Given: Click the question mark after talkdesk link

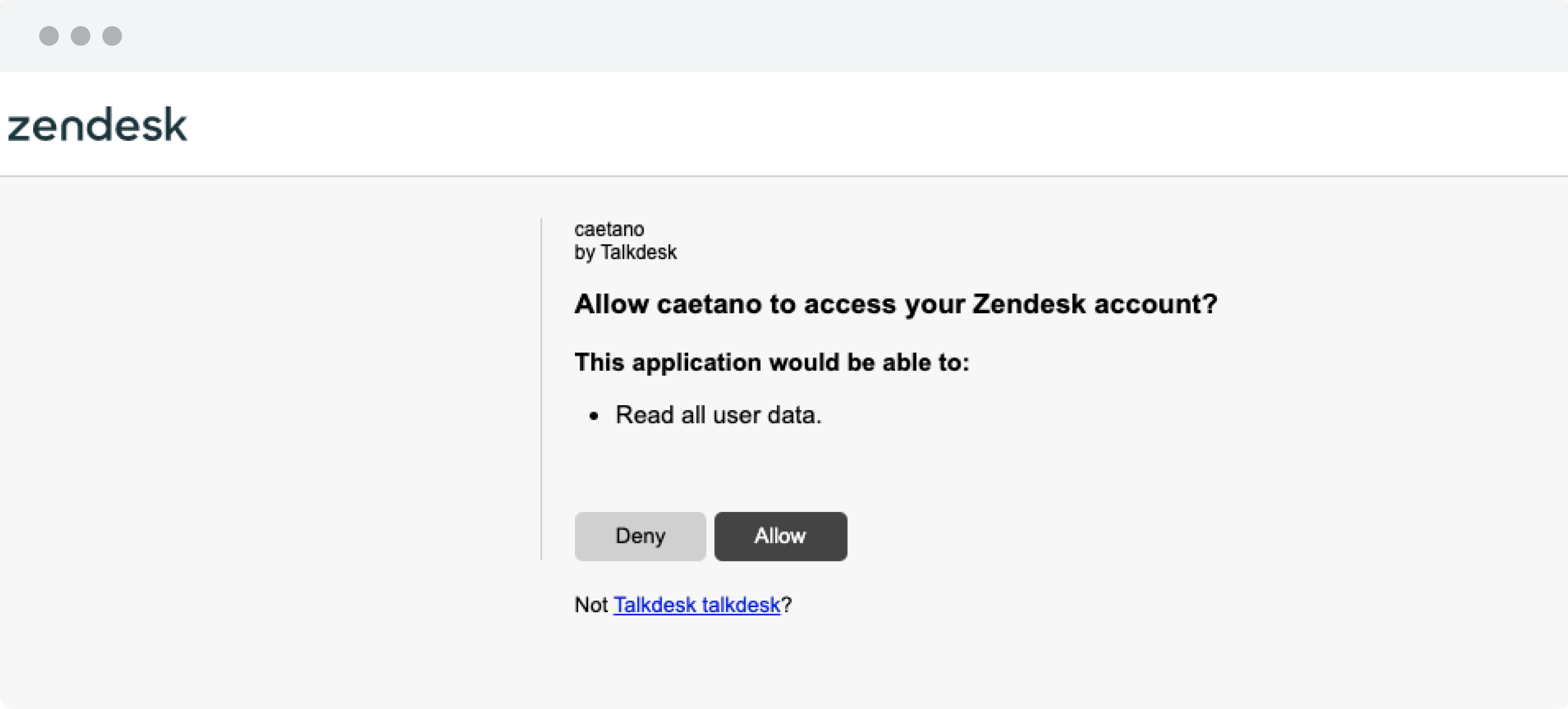Looking at the screenshot, I should pyautogui.click(x=786, y=604).
